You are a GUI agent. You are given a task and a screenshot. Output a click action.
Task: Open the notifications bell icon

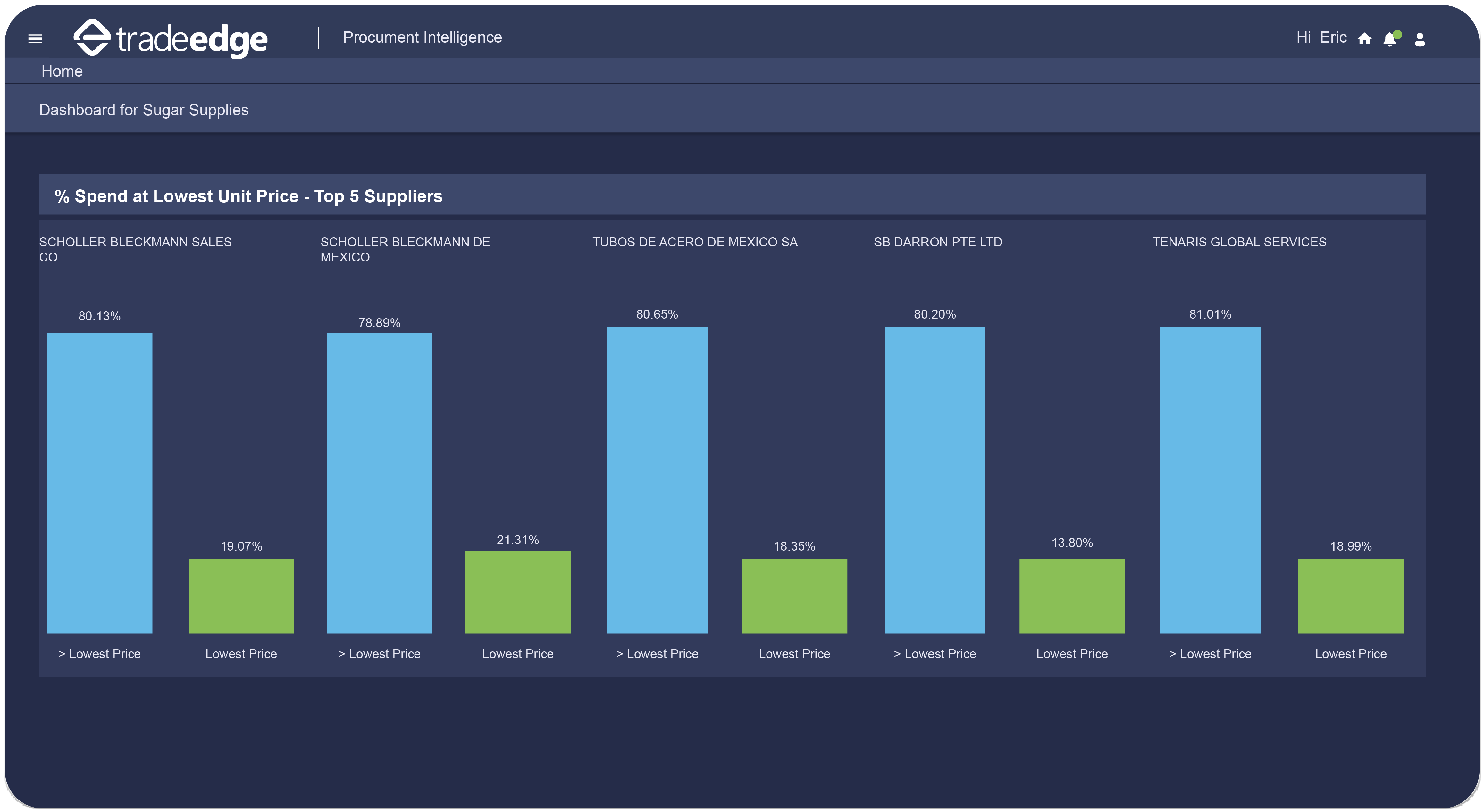pos(1389,38)
